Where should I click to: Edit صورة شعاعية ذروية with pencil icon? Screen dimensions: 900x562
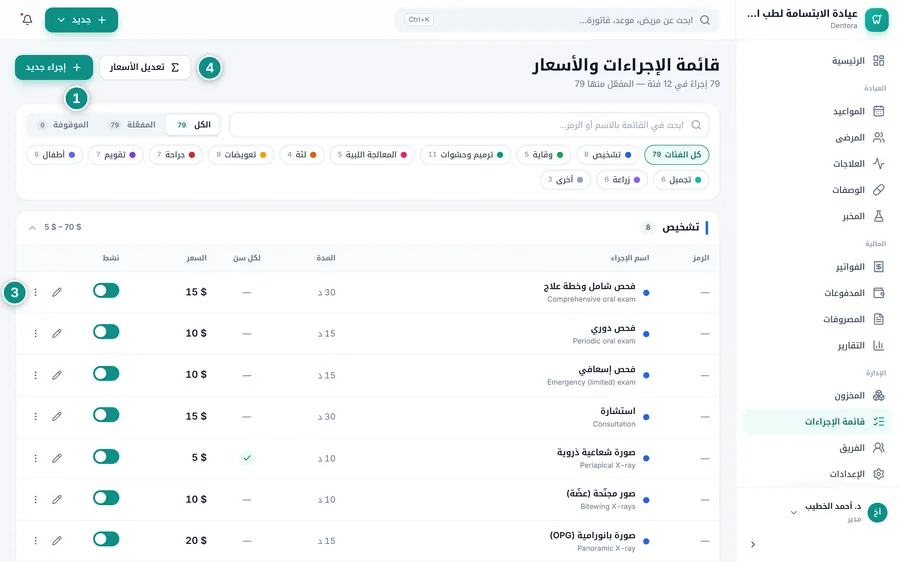57,458
